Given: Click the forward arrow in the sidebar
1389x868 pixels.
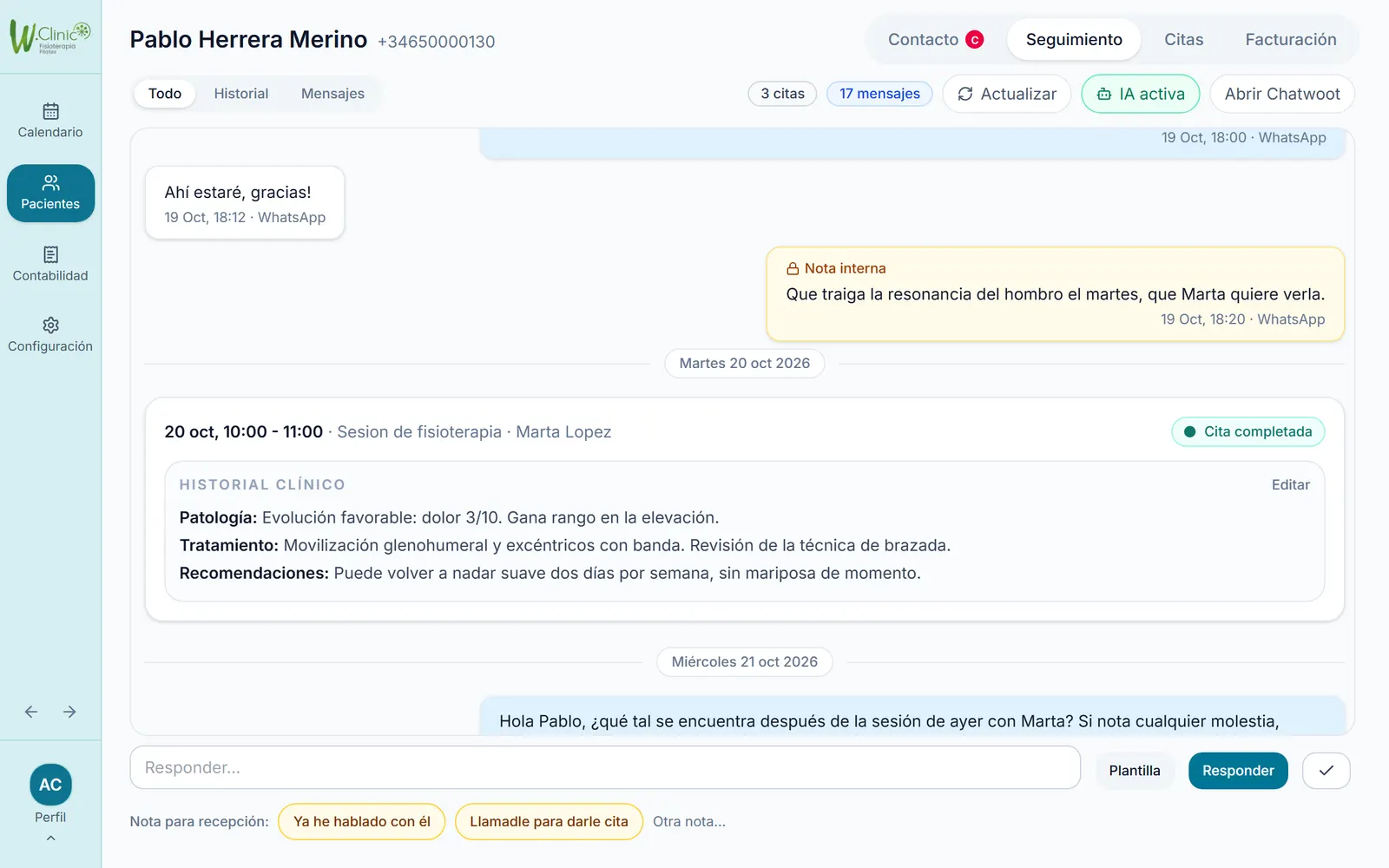Looking at the screenshot, I should click(x=69, y=712).
